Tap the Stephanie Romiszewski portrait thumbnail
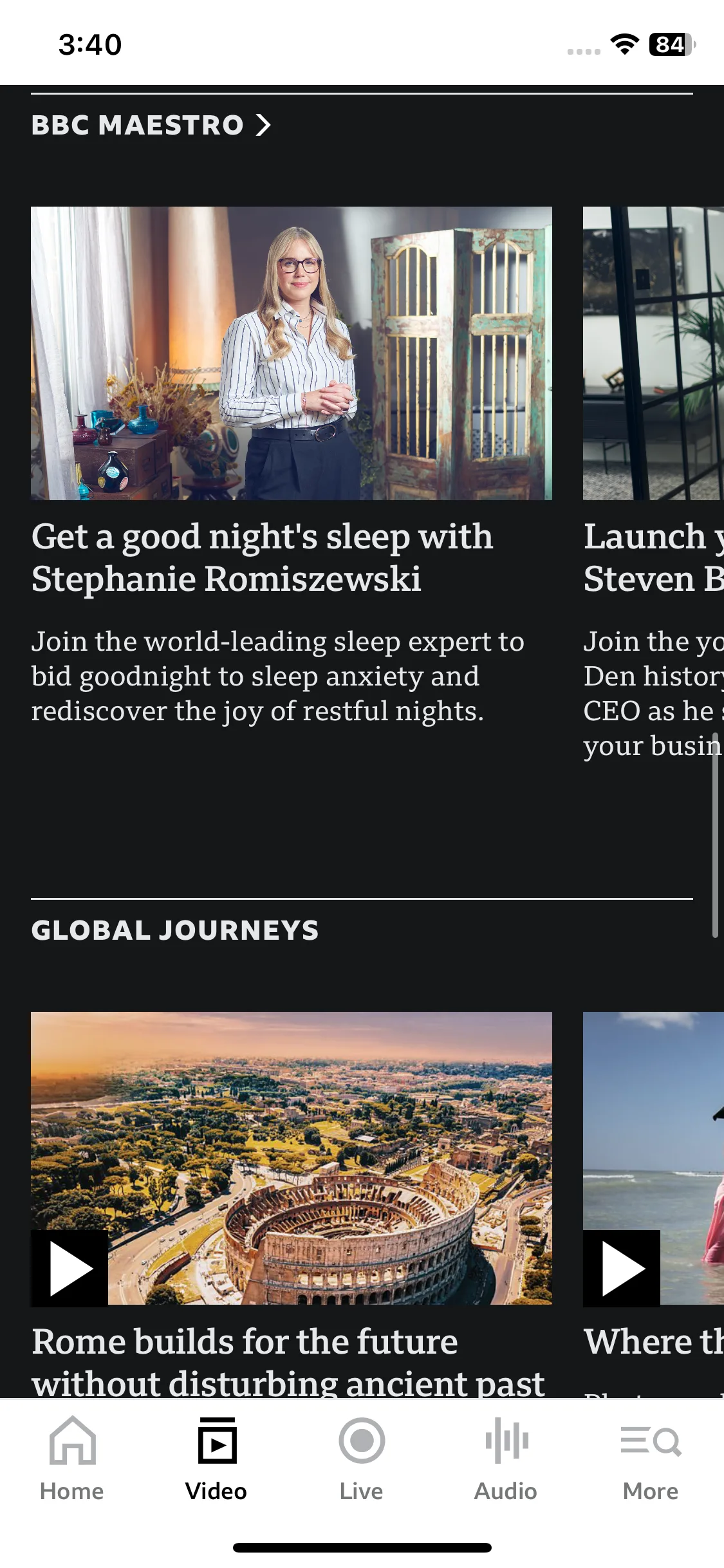 pos(291,353)
